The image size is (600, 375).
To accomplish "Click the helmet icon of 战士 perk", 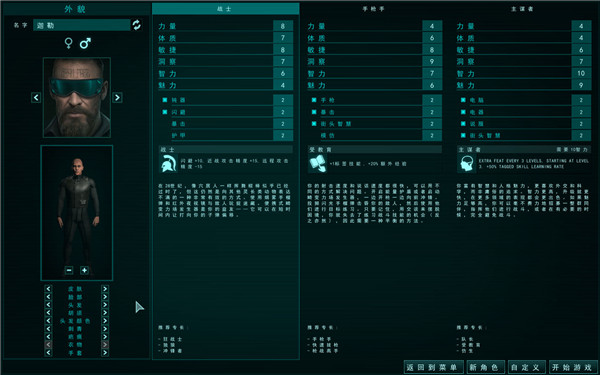I will (168, 164).
